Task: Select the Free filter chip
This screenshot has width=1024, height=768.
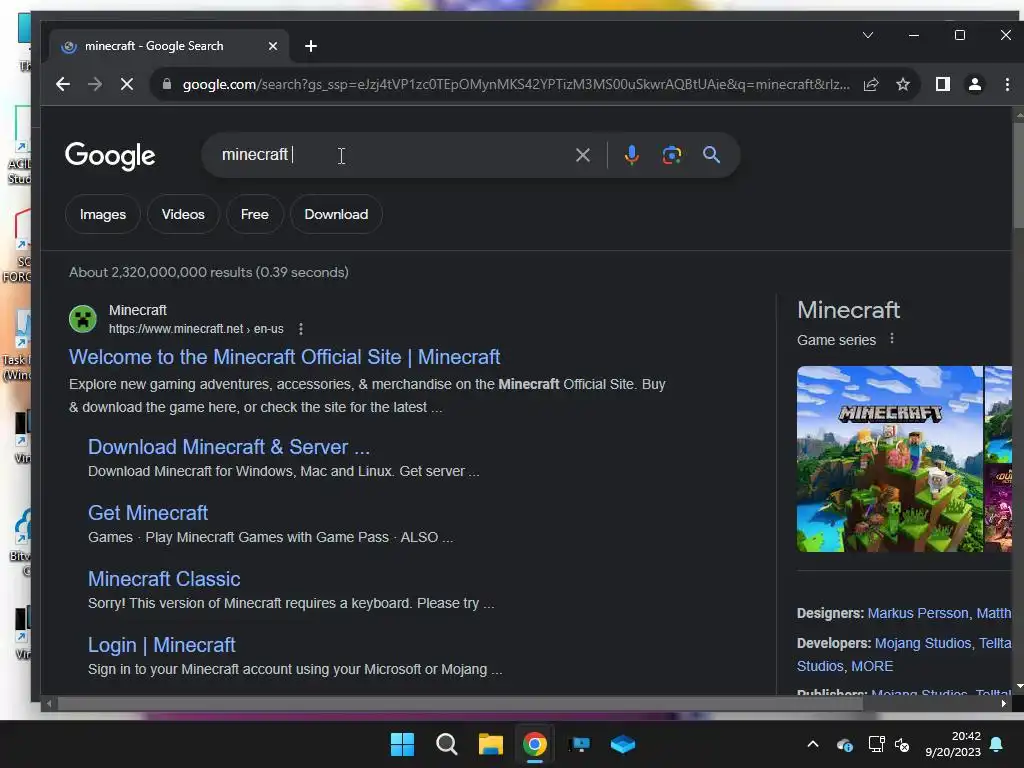Action: pyautogui.click(x=255, y=214)
